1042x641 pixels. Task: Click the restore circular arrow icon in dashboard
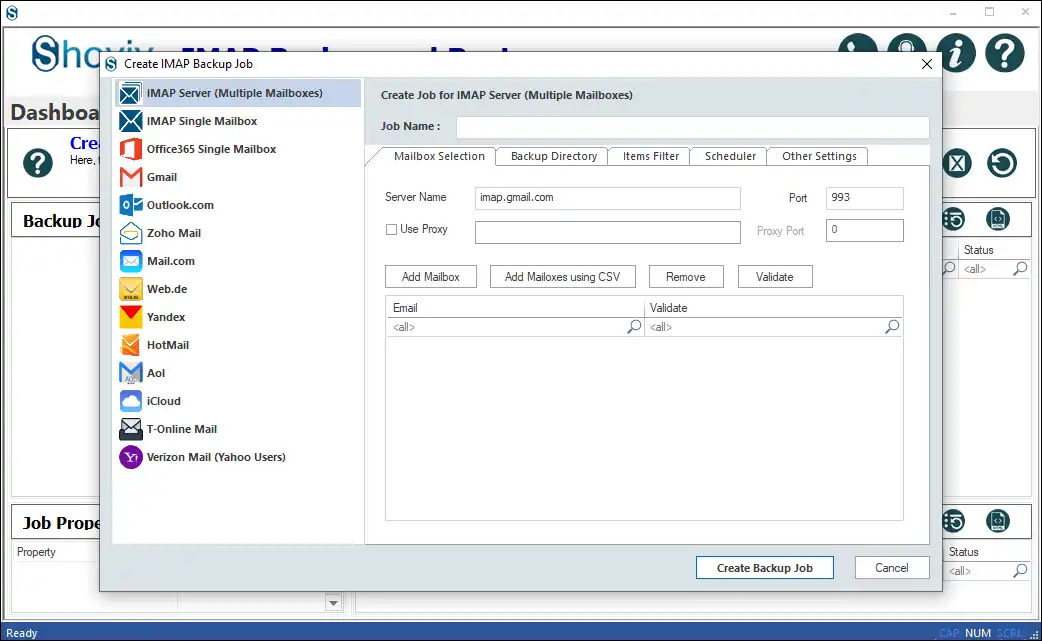(1001, 163)
